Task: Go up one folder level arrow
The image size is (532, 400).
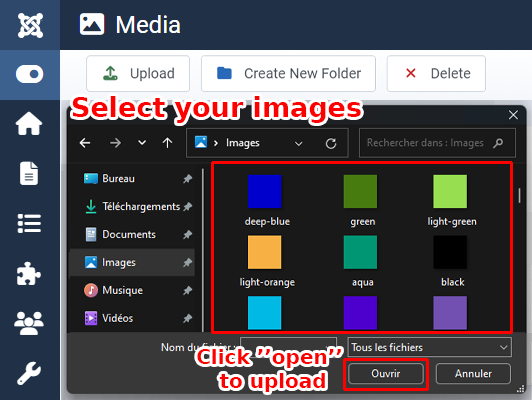Action: pos(167,143)
